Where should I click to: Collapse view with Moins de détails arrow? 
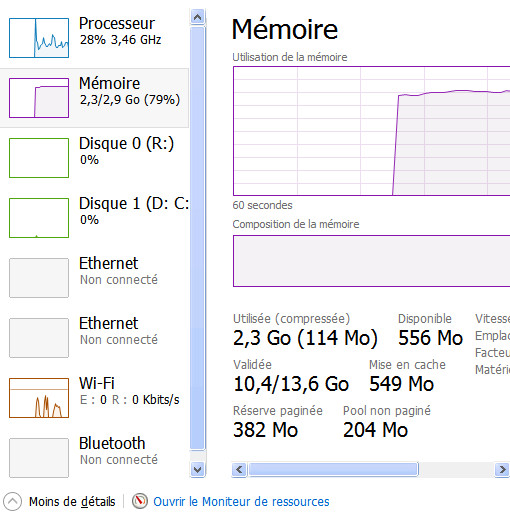click(x=13, y=501)
